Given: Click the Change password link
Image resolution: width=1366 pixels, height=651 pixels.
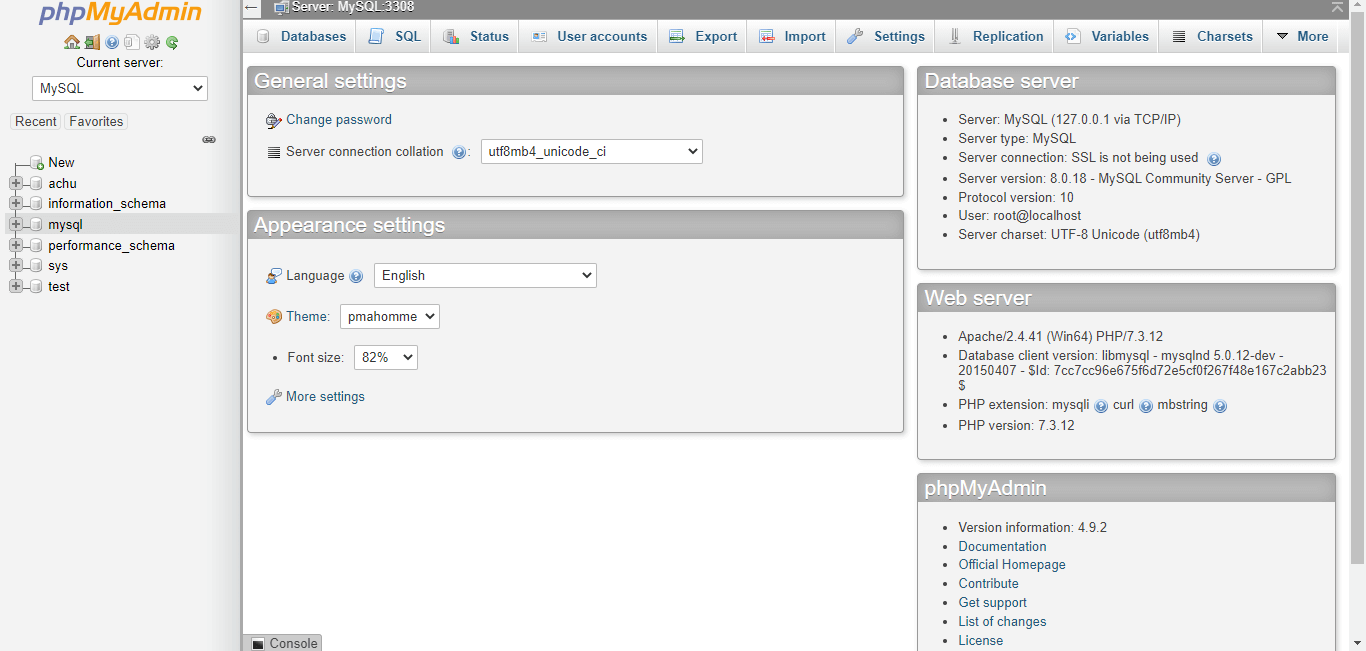Looking at the screenshot, I should (338, 120).
